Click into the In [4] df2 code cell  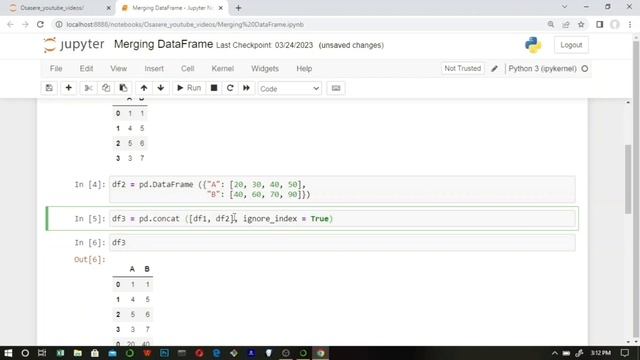(x=342, y=189)
